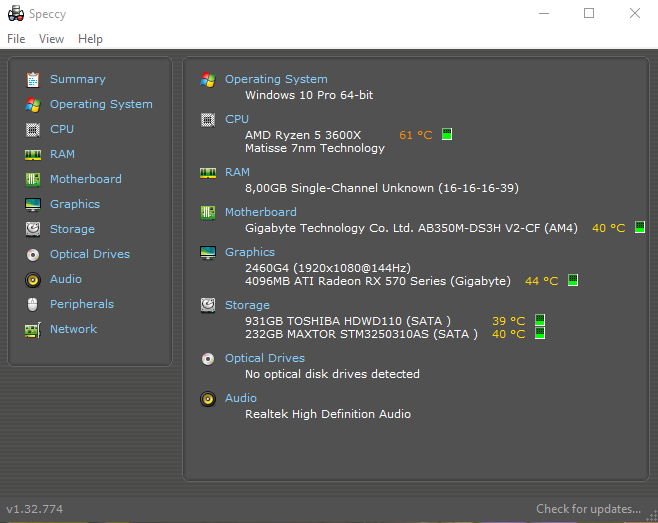Click 'Windows 10 Pro 64-bit' text

pos(309,95)
